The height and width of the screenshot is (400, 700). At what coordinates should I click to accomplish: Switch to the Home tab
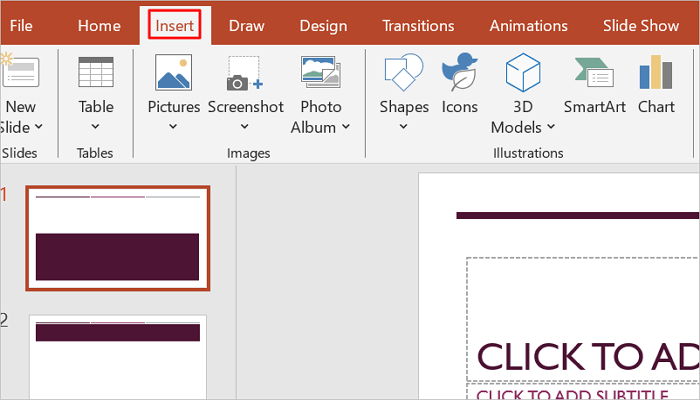coord(99,26)
